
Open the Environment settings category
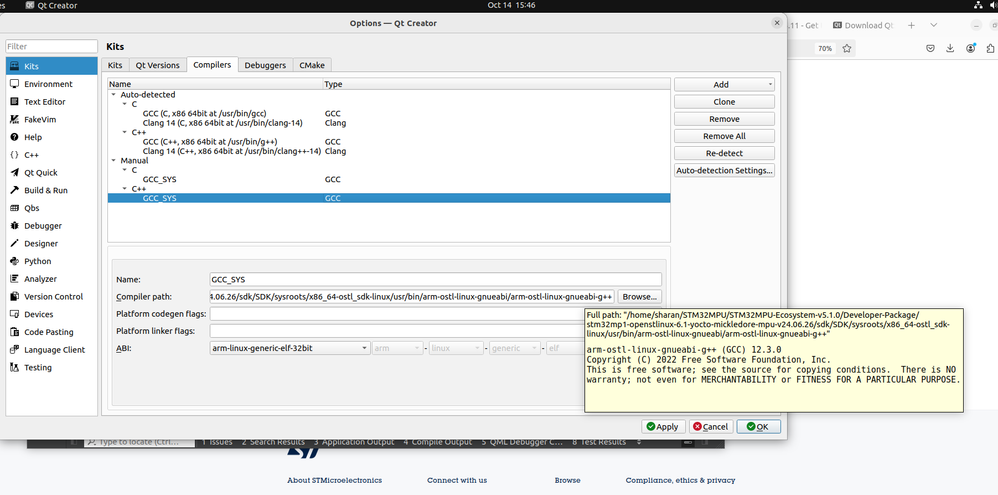pyautogui.click(x=52, y=84)
